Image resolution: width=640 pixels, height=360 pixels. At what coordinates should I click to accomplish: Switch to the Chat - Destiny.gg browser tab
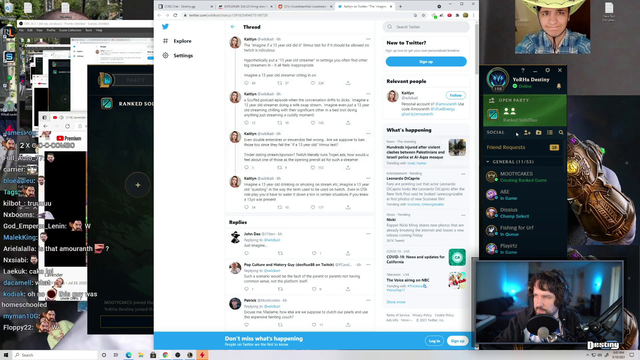(x=185, y=7)
